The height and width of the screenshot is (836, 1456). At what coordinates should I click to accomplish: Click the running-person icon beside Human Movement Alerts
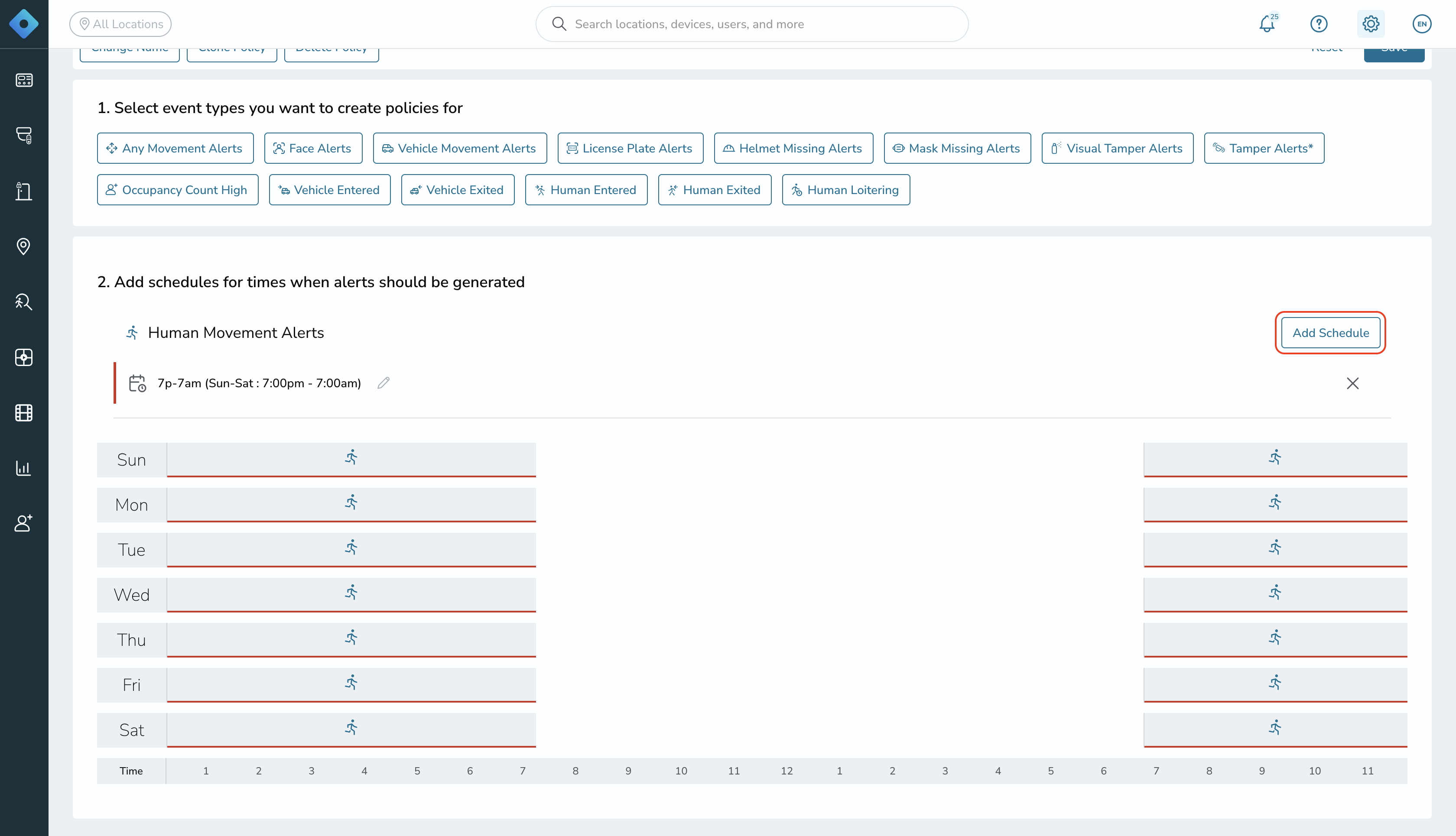pyautogui.click(x=132, y=333)
